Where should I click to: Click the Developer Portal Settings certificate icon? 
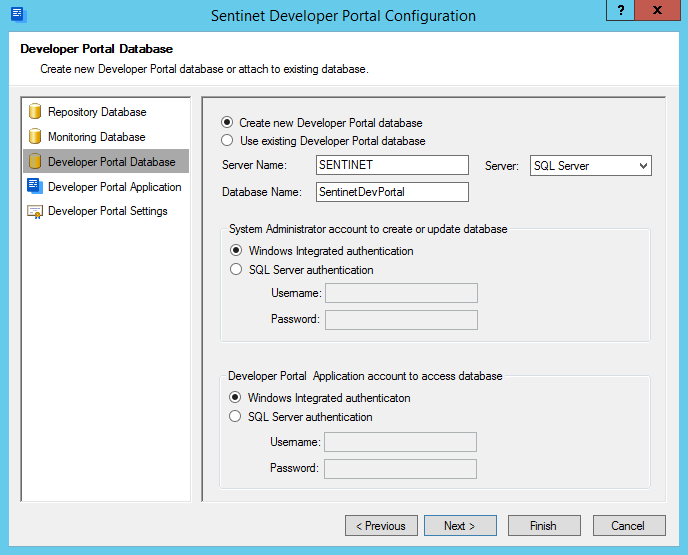35,211
